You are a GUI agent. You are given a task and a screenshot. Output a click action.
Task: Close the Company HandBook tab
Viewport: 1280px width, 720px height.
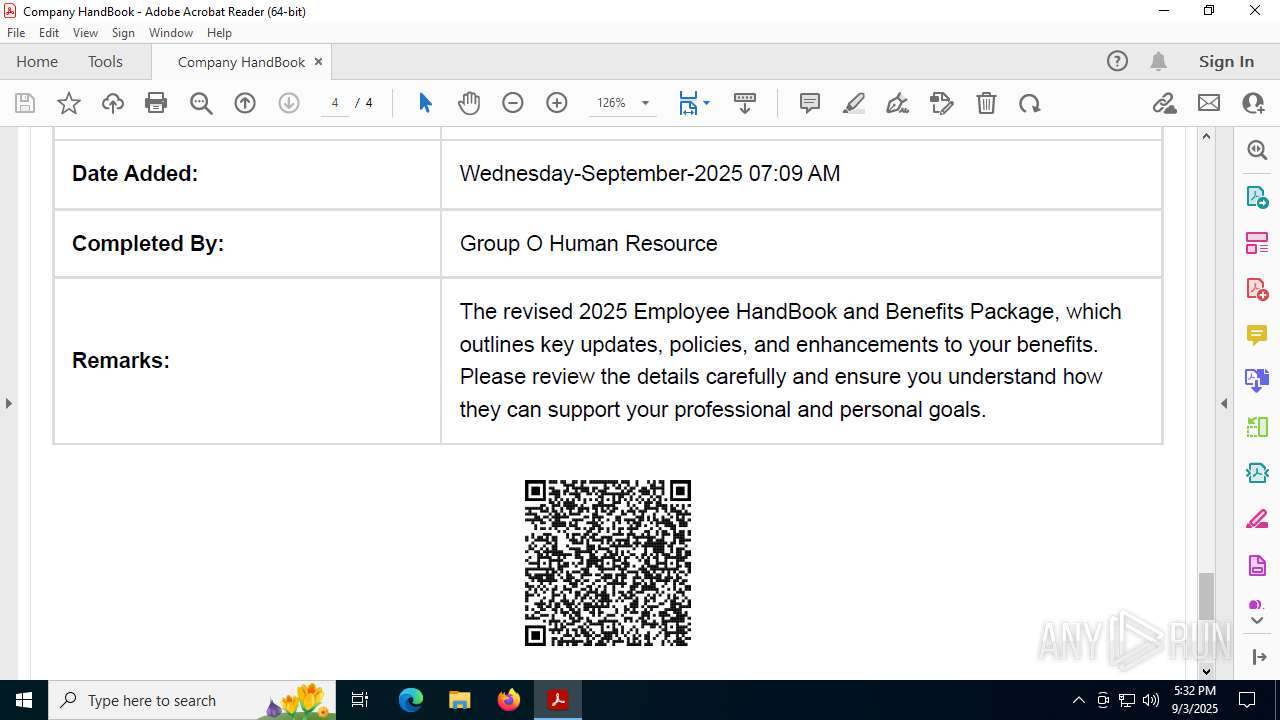click(x=318, y=62)
